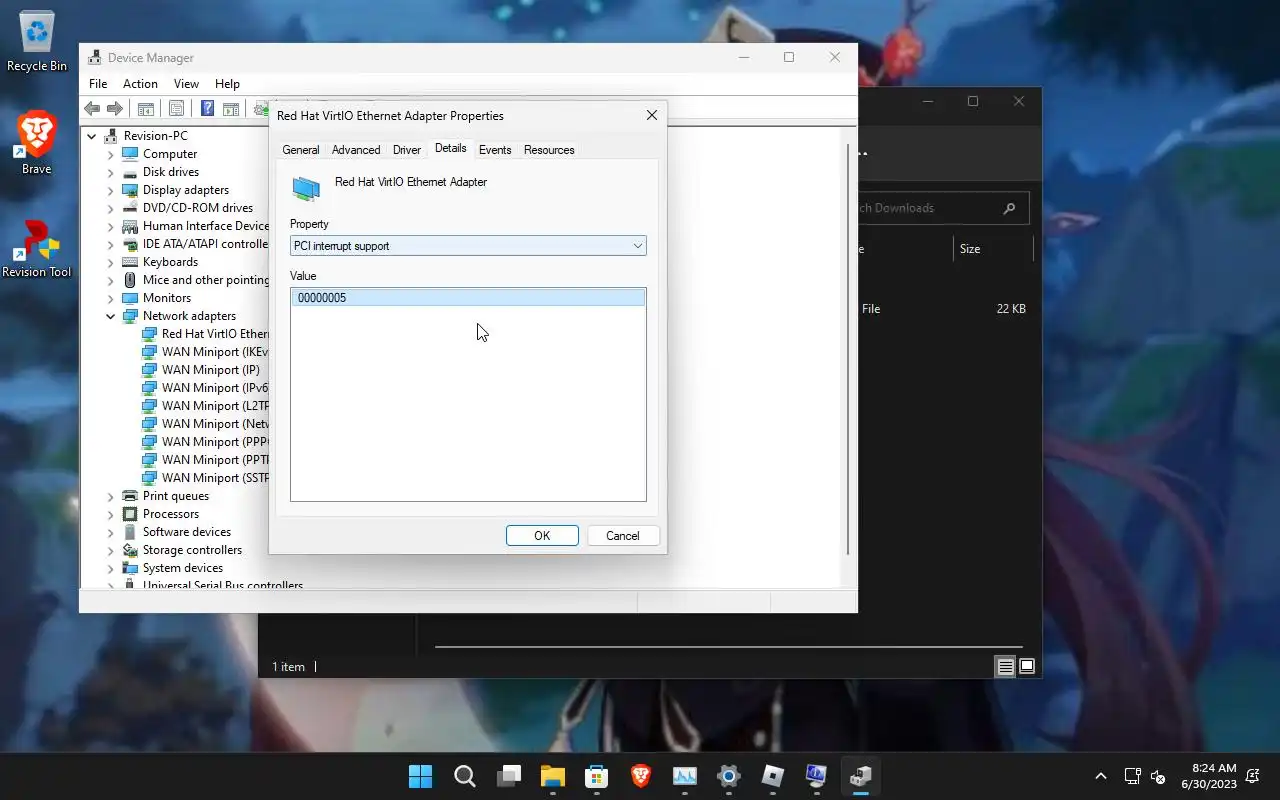Open Settings gear on the taskbar

(729, 776)
